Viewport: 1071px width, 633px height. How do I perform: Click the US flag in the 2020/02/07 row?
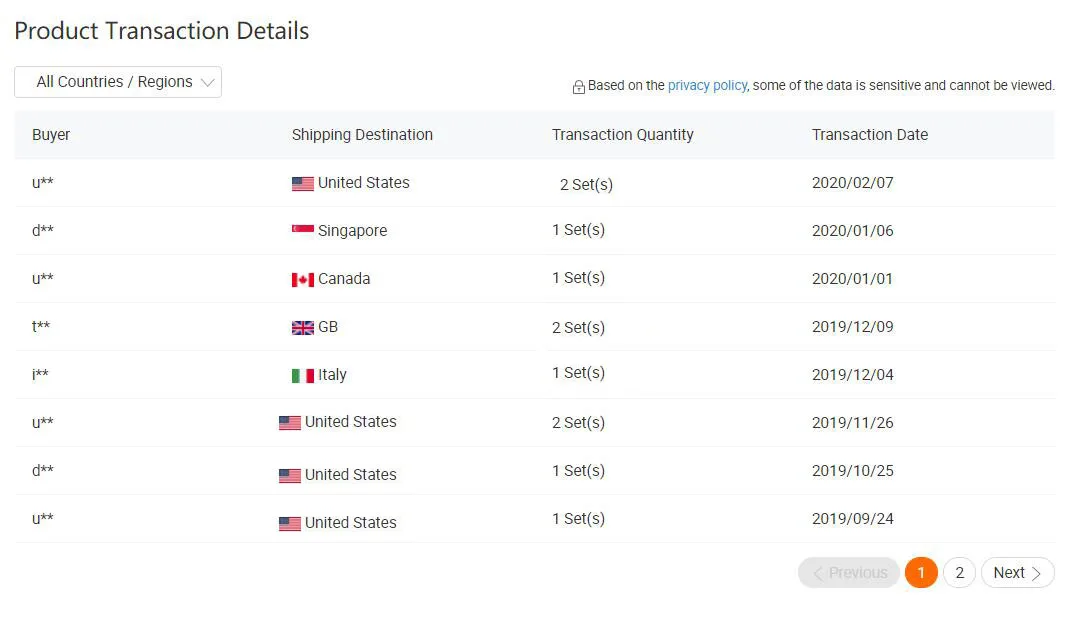coord(302,184)
